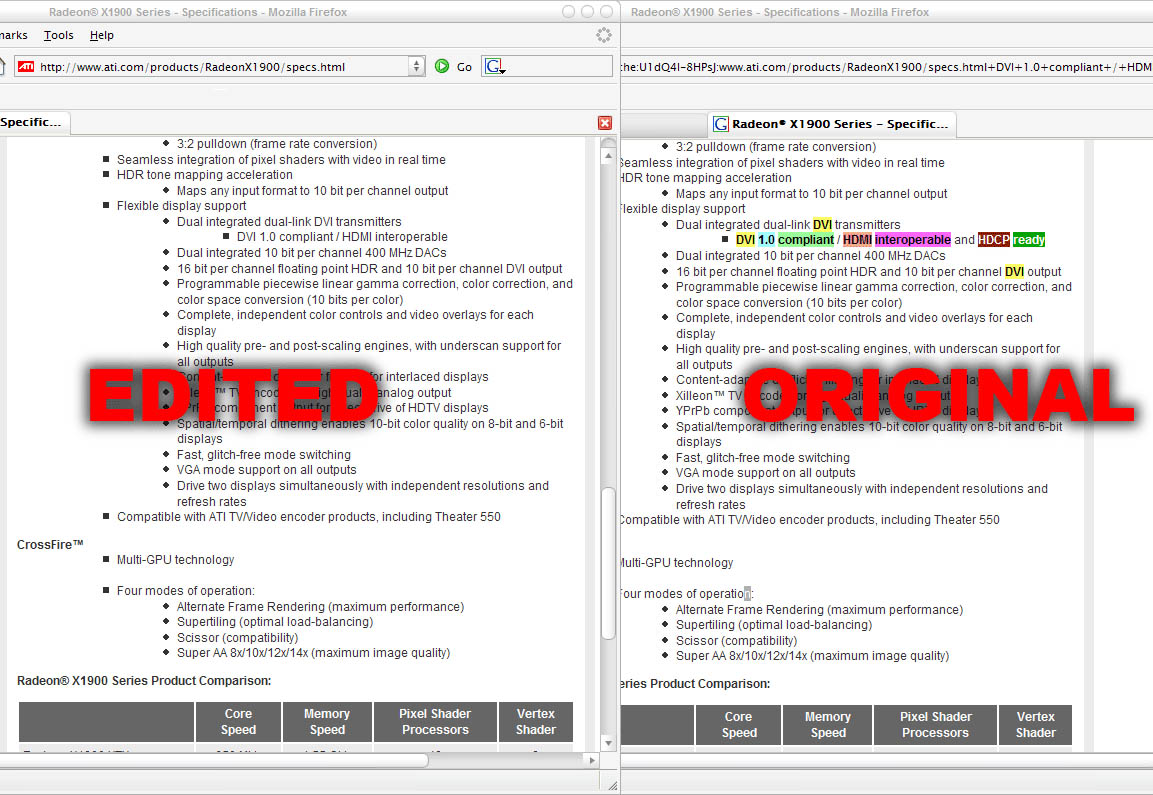The image size is (1153, 795).
Task: Click 'Vertex Shader' table header in right window
Action: pyautogui.click(x=1035, y=724)
